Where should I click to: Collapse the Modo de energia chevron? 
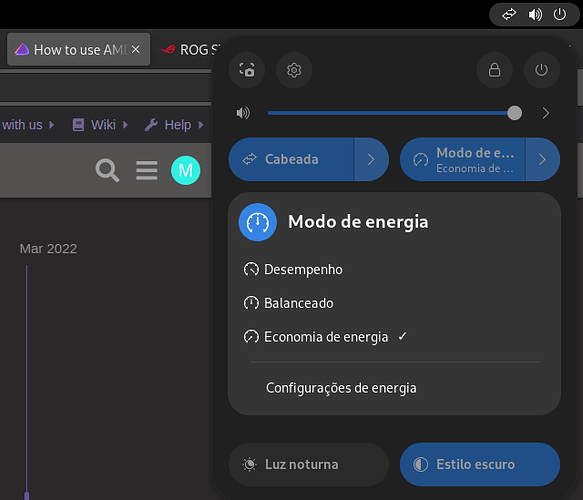[x=542, y=159]
